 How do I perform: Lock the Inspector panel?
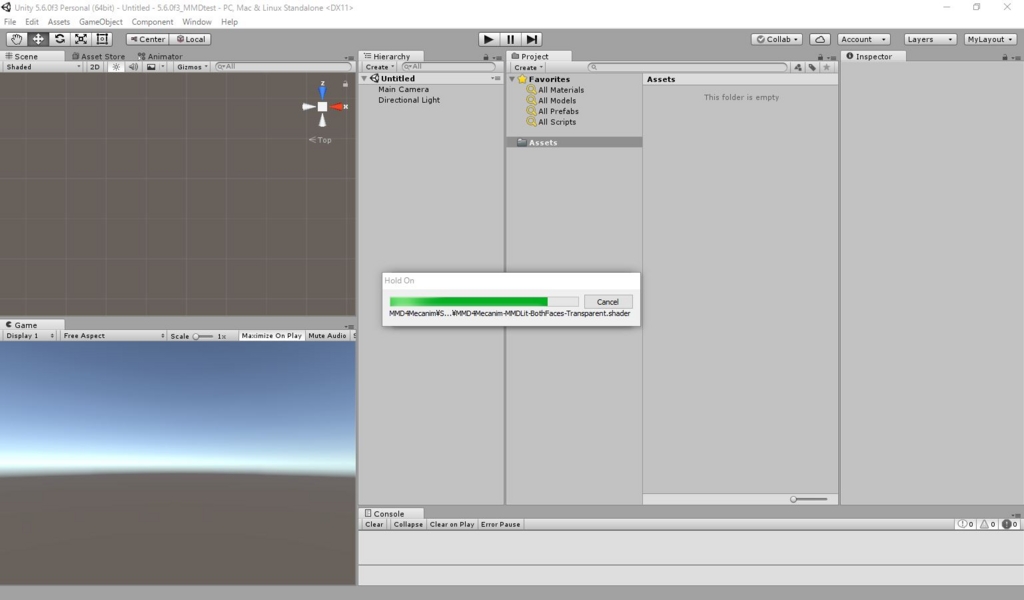[1004, 57]
